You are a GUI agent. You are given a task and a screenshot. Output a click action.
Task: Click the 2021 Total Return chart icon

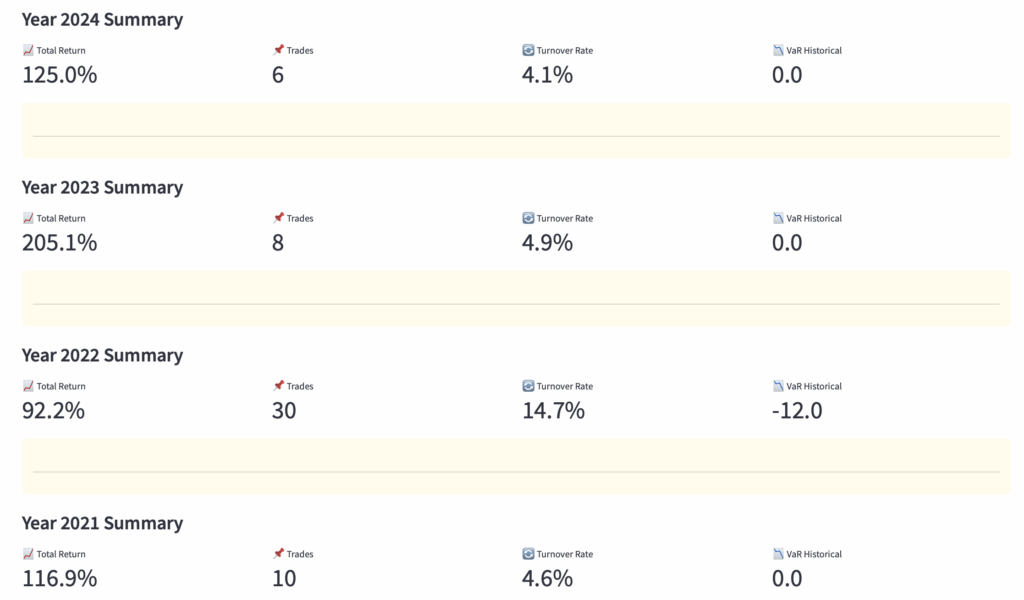coord(28,554)
